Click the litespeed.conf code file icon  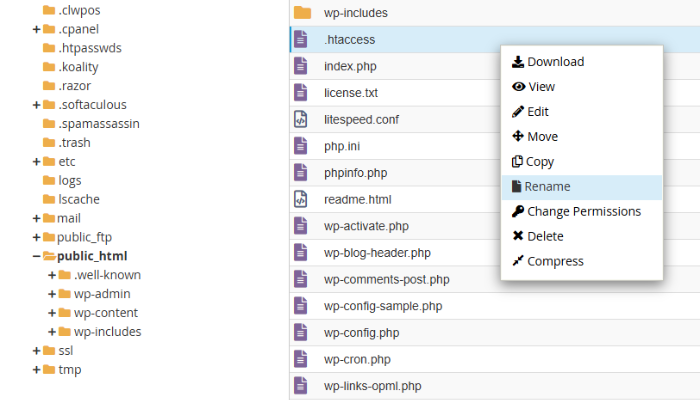300,119
